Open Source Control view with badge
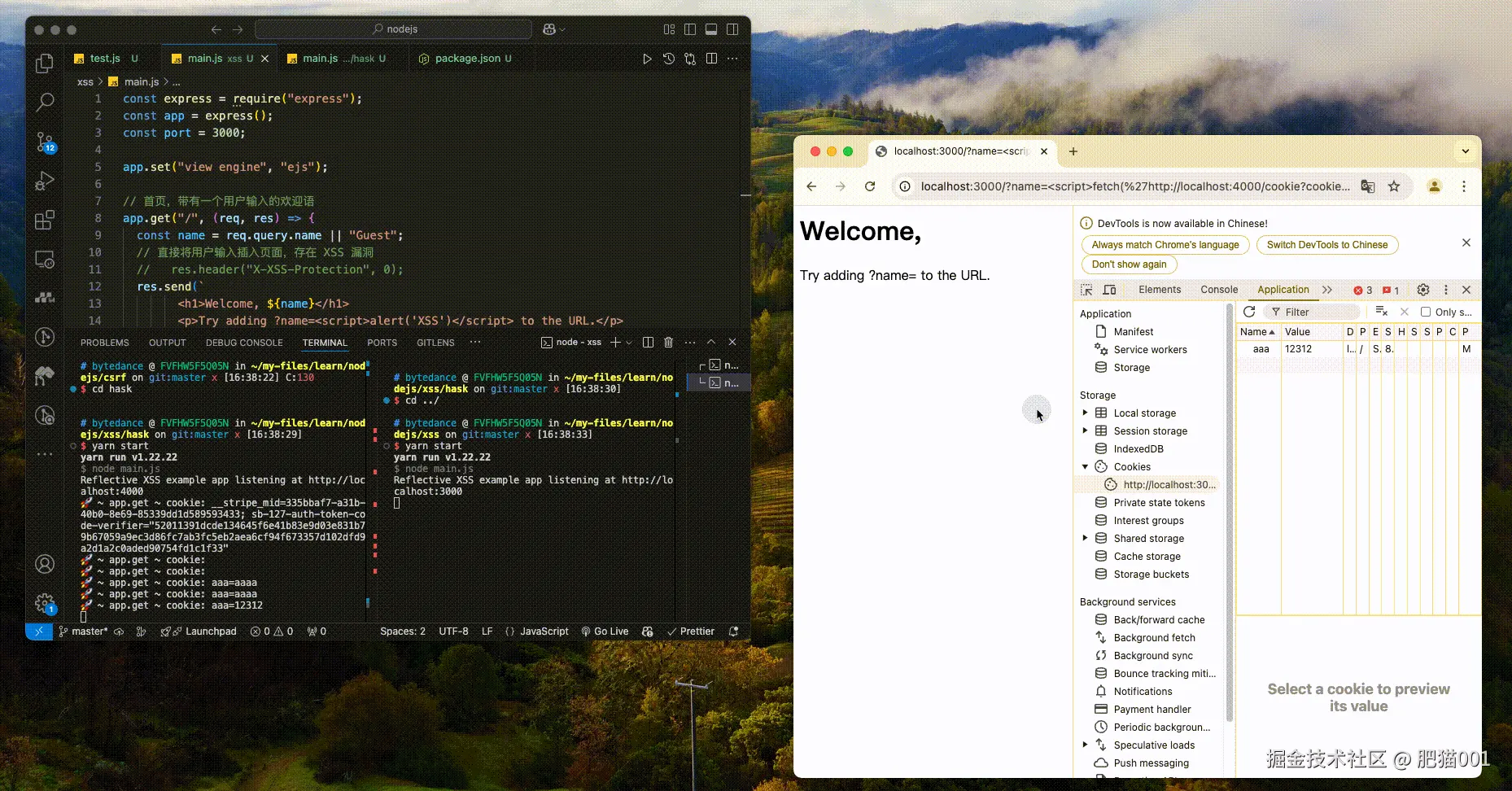1512x791 pixels. click(x=46, y=142)
